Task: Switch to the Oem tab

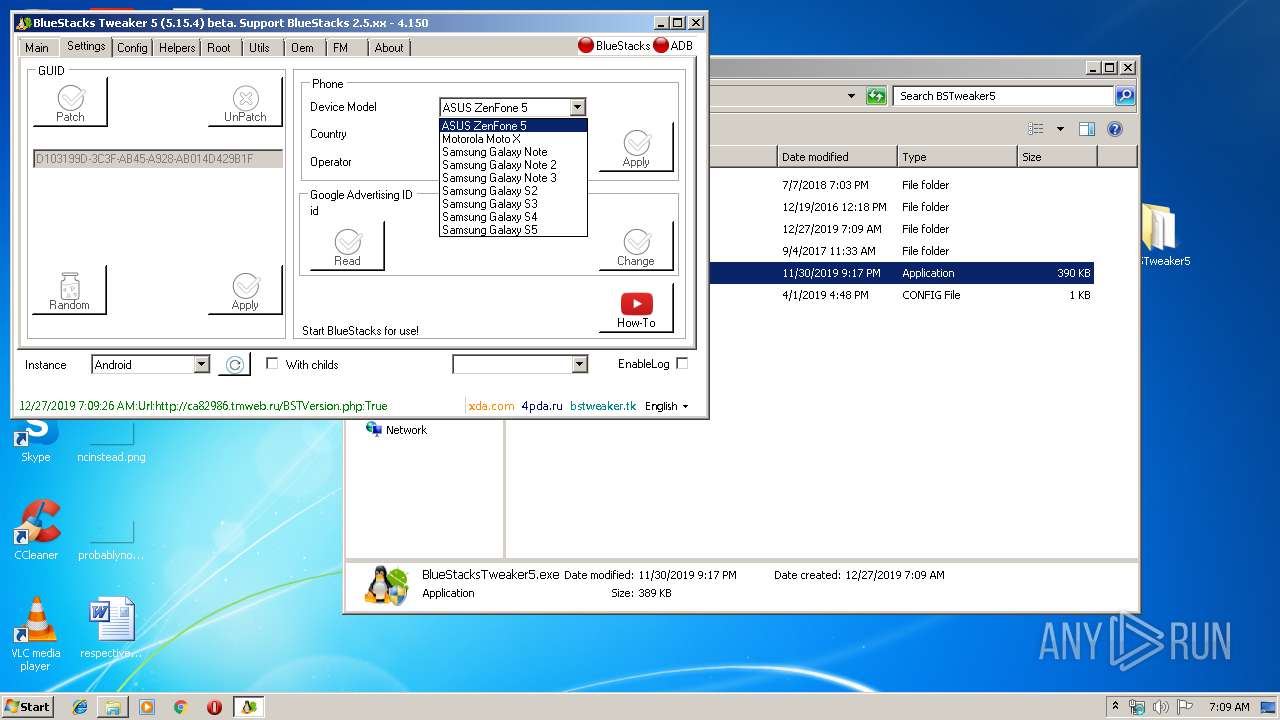Action: pyautogui.click(x=302, y=48)
